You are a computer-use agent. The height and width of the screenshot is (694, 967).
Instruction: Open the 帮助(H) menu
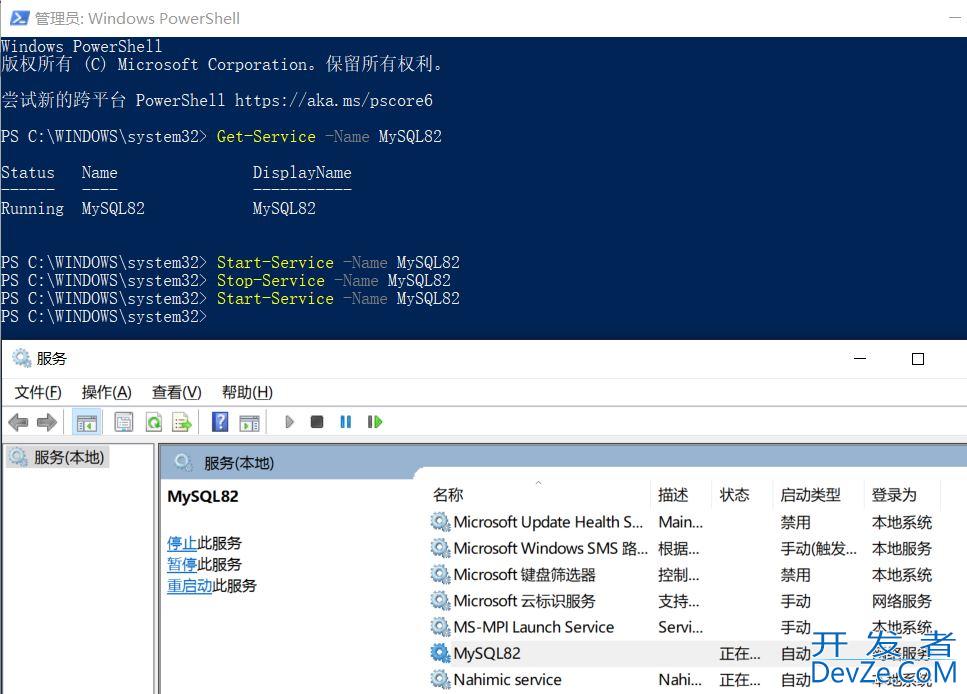(247, 392)
